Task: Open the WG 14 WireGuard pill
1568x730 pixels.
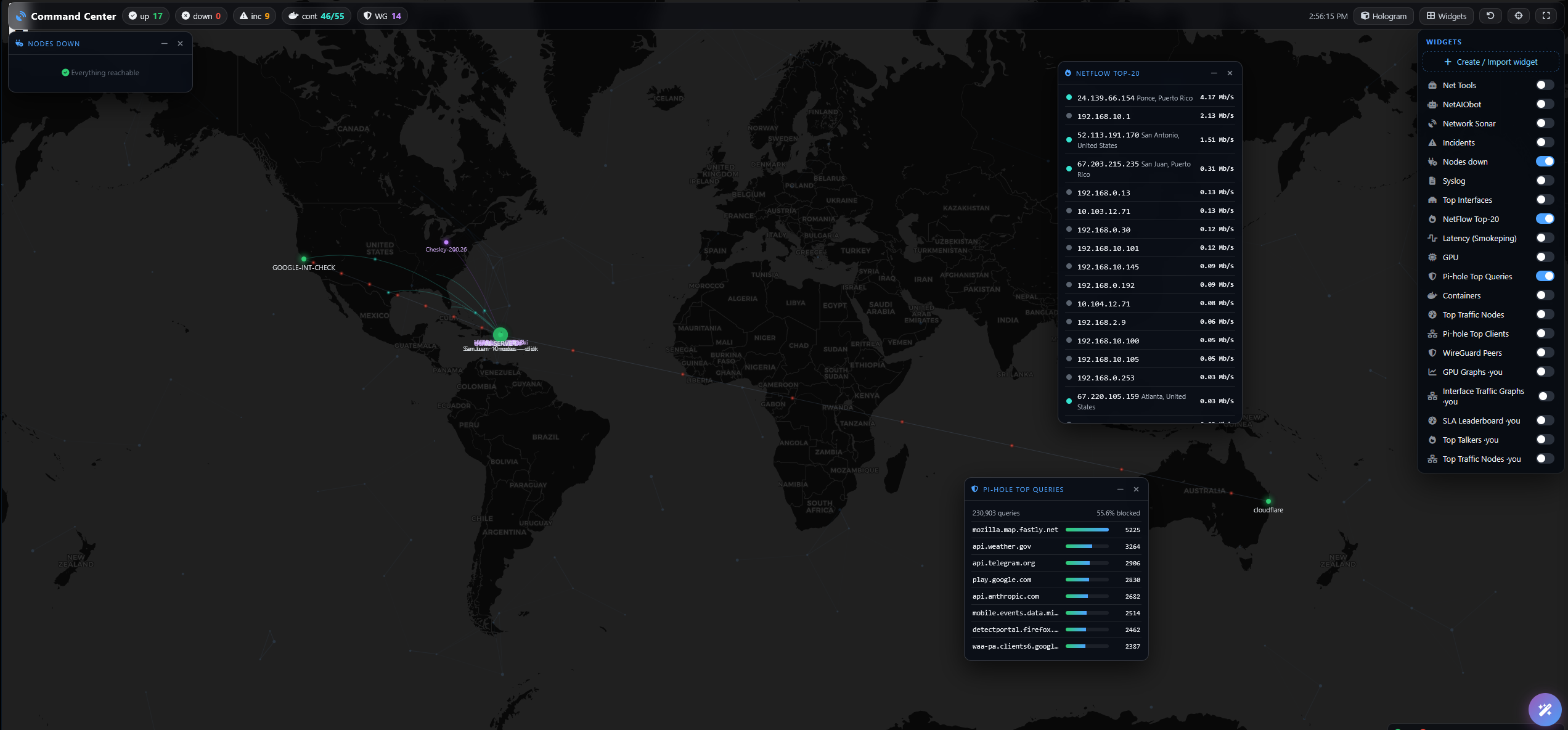Action: coord(383,16)
